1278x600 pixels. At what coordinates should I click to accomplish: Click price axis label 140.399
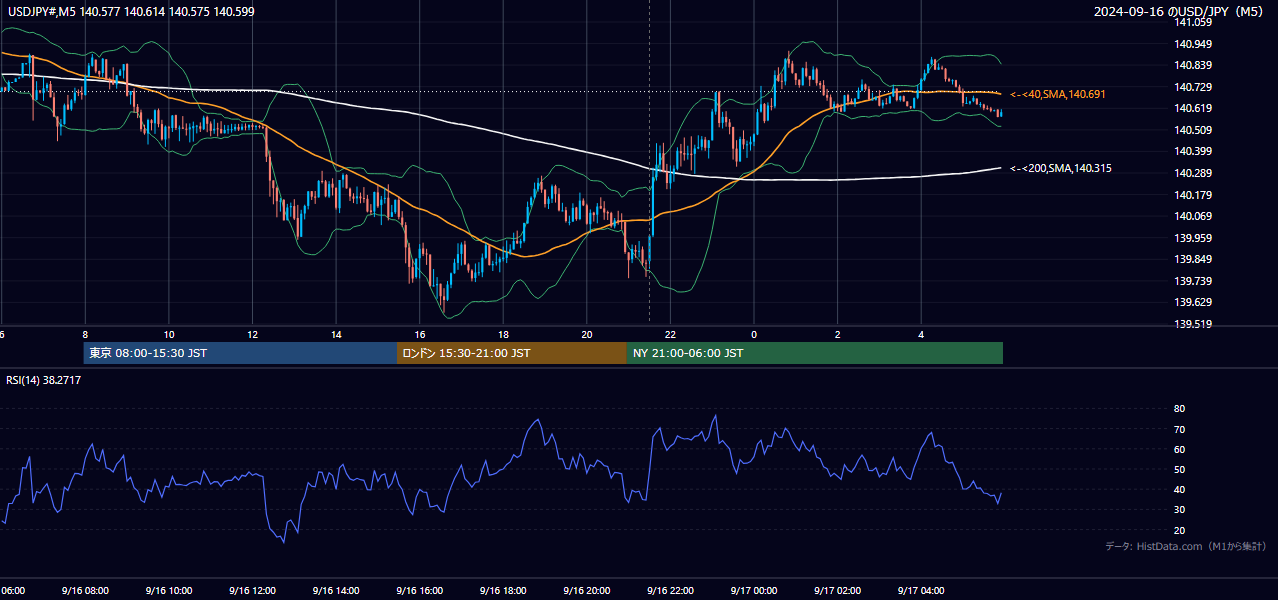coord(1192,152)
